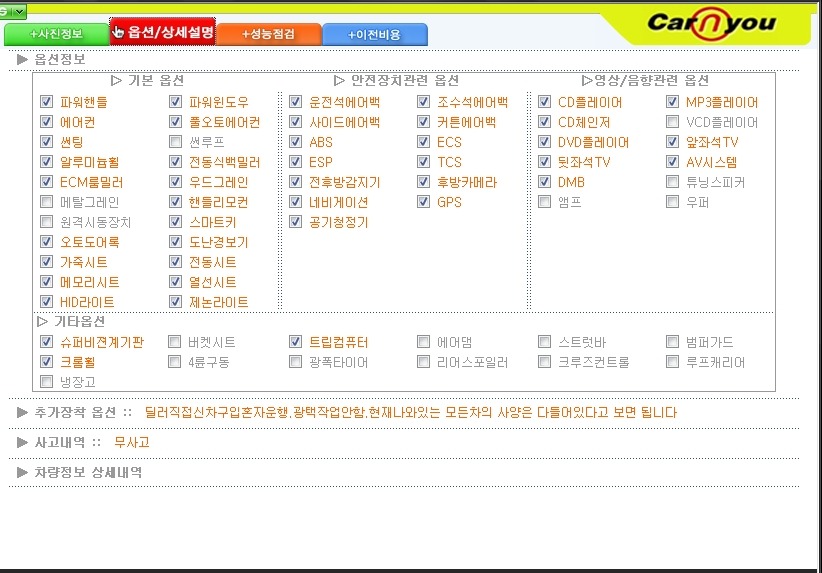The image size is (822, 573).
Task: Select the 옵션/상세설명 tab
Action: click(x=163, y=32)
